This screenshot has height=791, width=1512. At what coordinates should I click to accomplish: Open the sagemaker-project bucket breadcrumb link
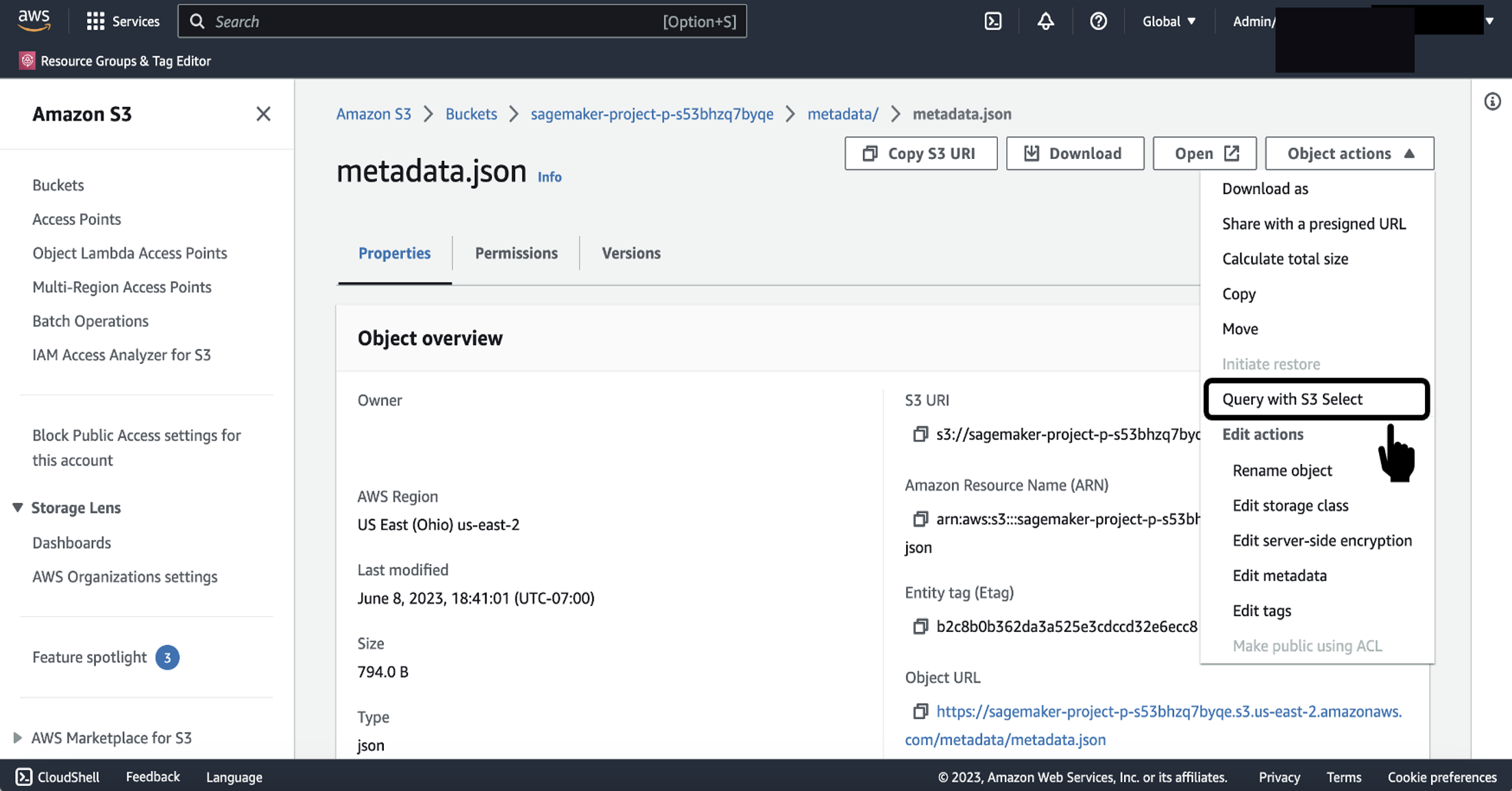click(652, 114)
